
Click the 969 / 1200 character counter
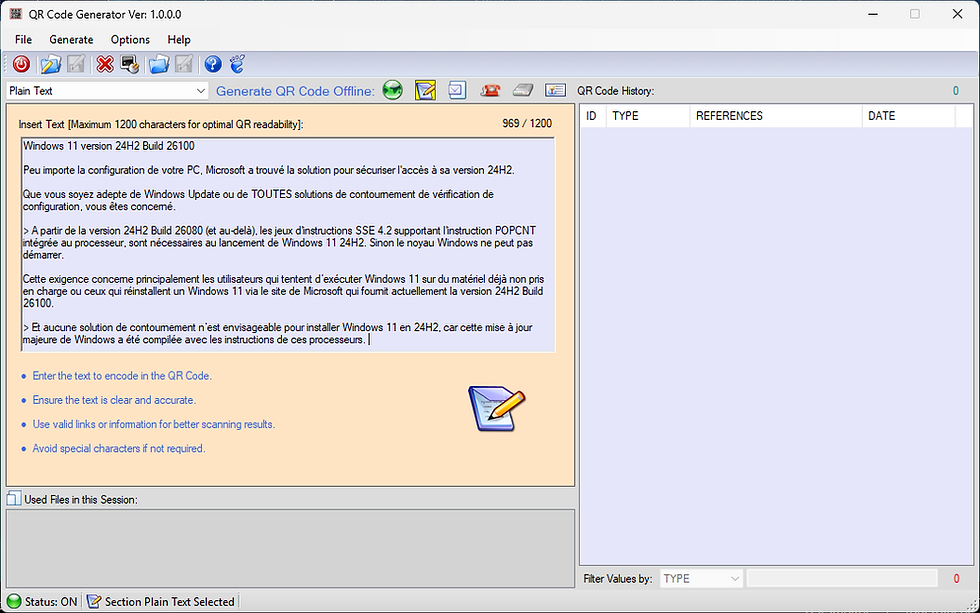point(527,123)
